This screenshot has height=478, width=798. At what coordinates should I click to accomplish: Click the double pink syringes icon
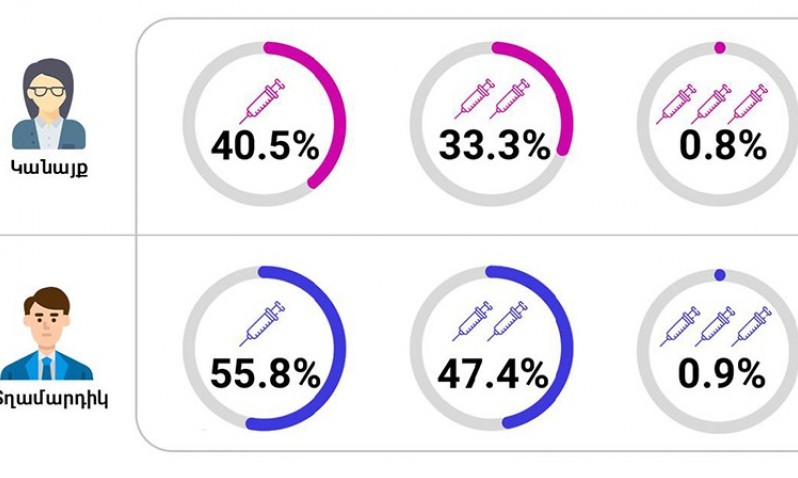492,99
